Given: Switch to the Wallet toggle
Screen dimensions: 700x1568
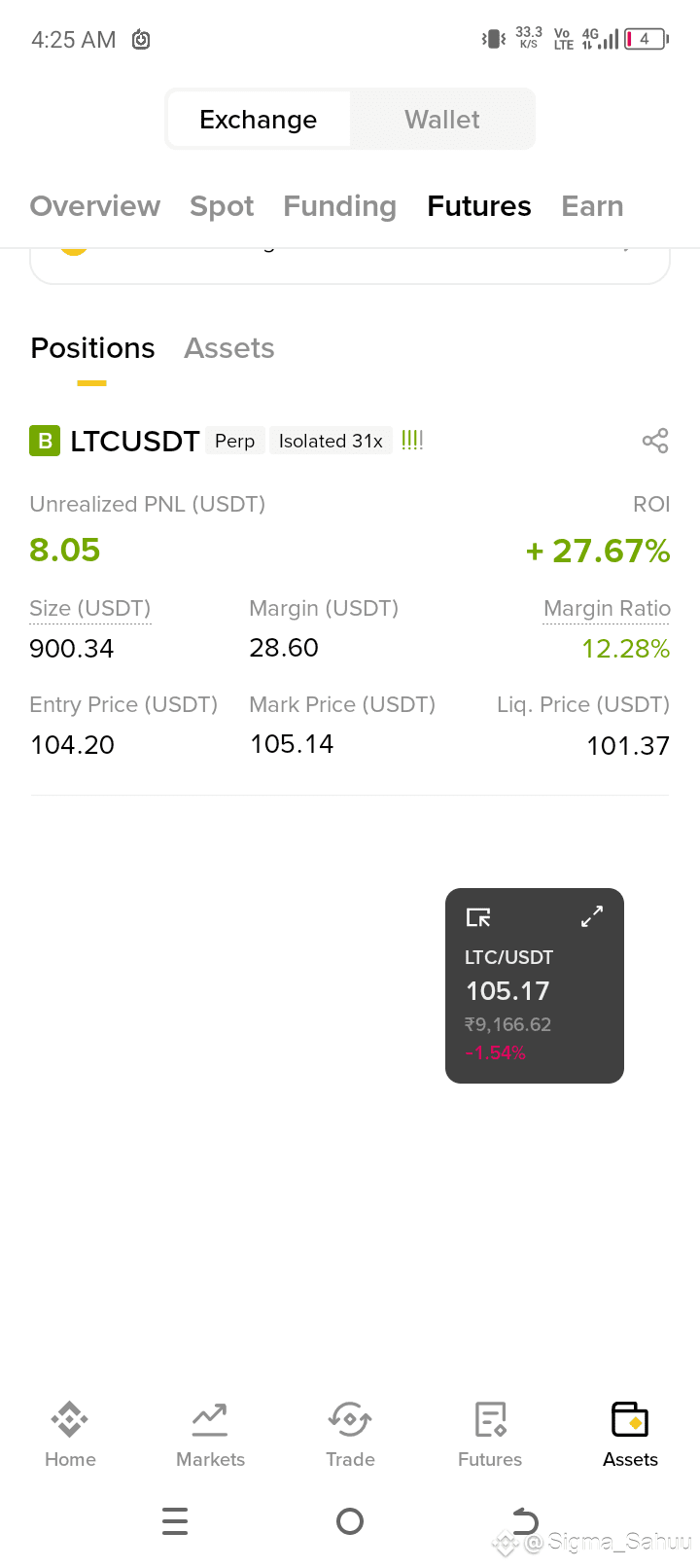Looking at the screenshot, I should click(x=441, y=120).
